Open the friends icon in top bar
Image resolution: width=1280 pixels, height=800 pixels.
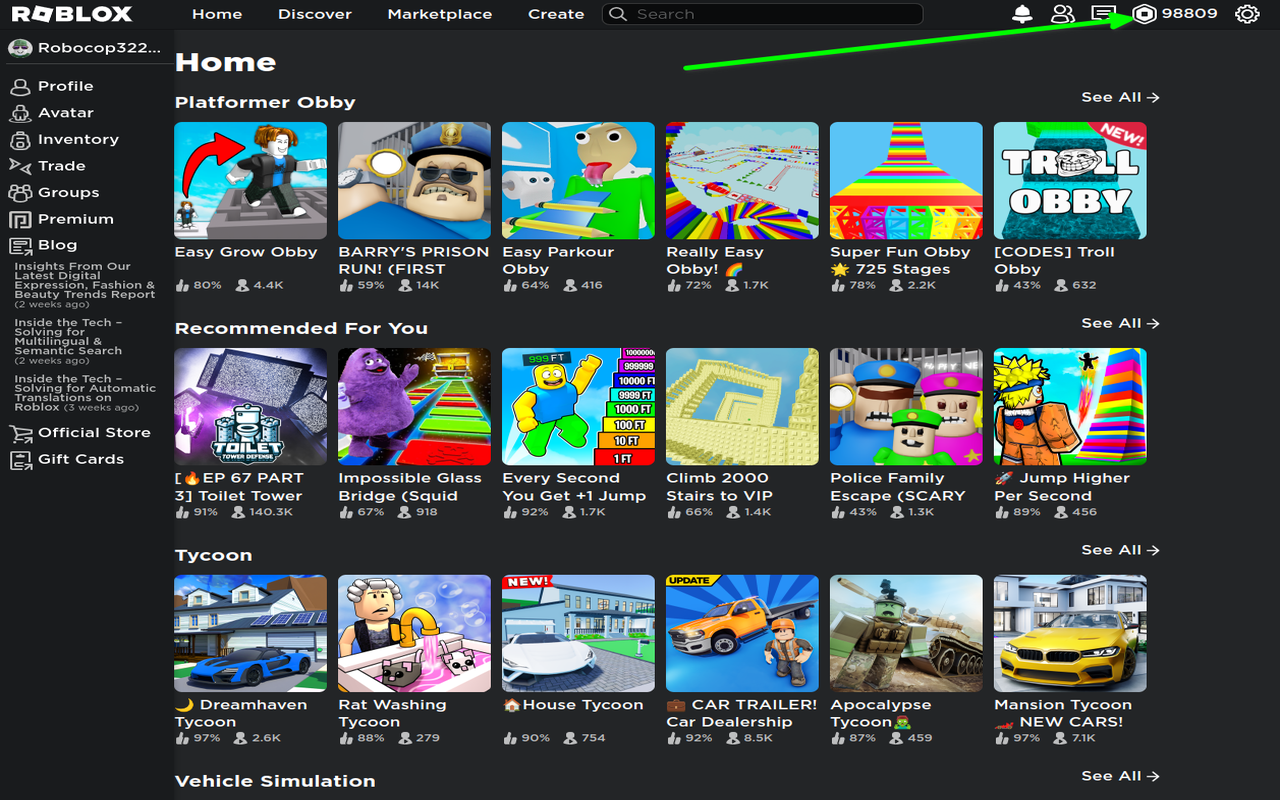[1062, 14]
